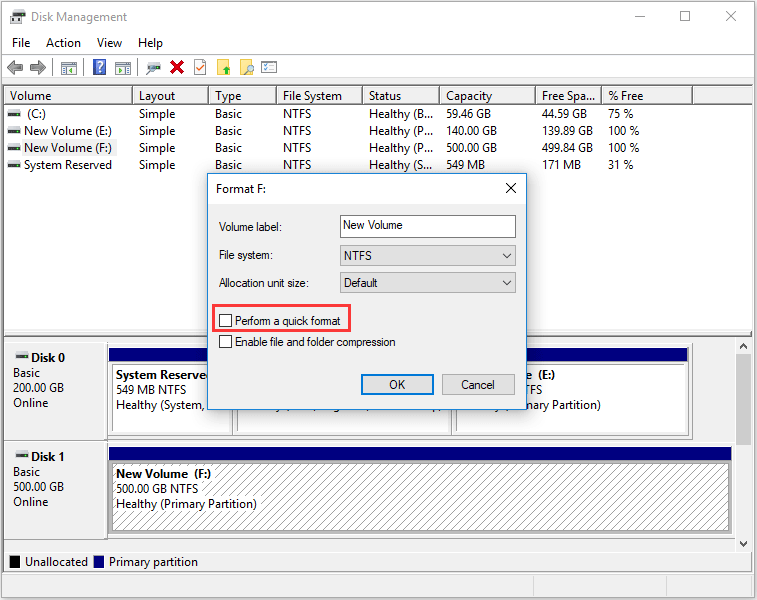The height and width of the screenshot is (600, 757).
Task: Click the black Unallocated legend swatch
Action: coord(15,562)
